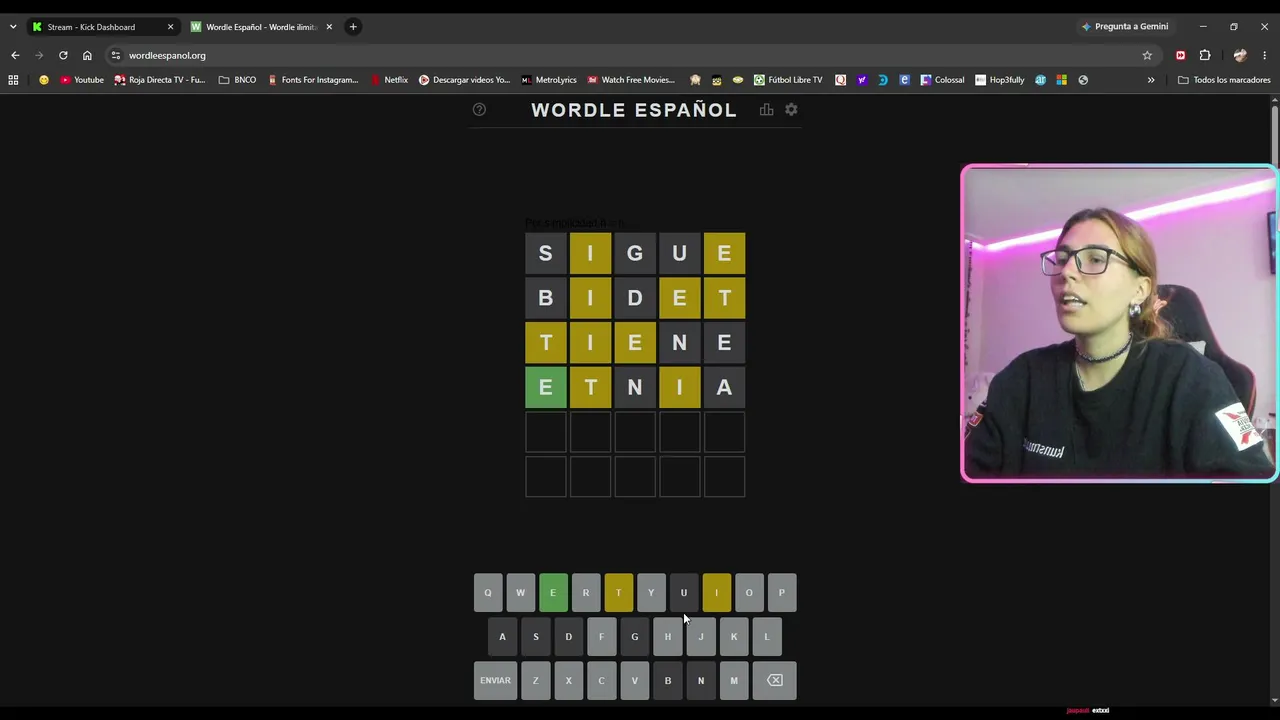
Task: Open the apps grid in bookmarks bar
Action: (x=13, y=80)
